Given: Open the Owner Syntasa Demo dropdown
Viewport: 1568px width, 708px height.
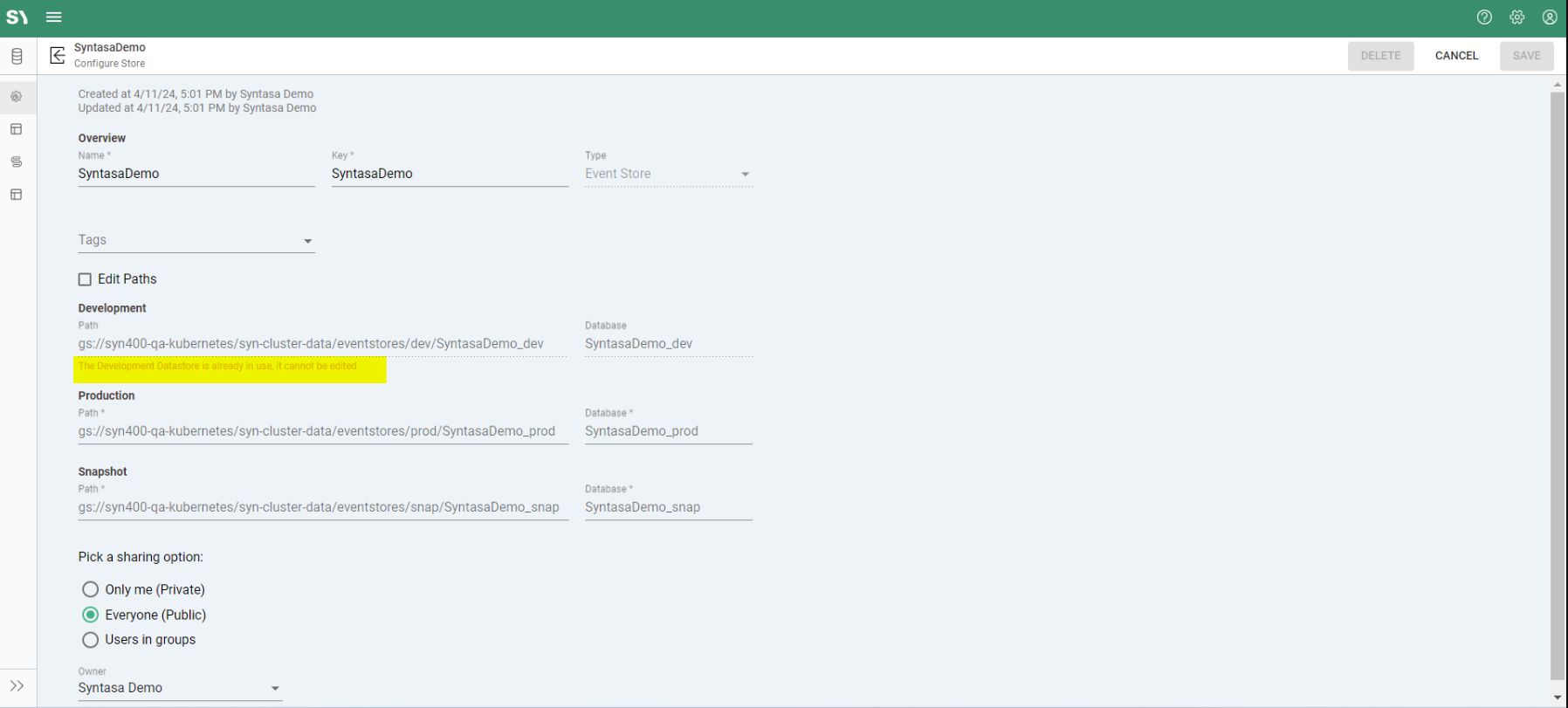Looking at the screenshot, I should tap(179, 688).
